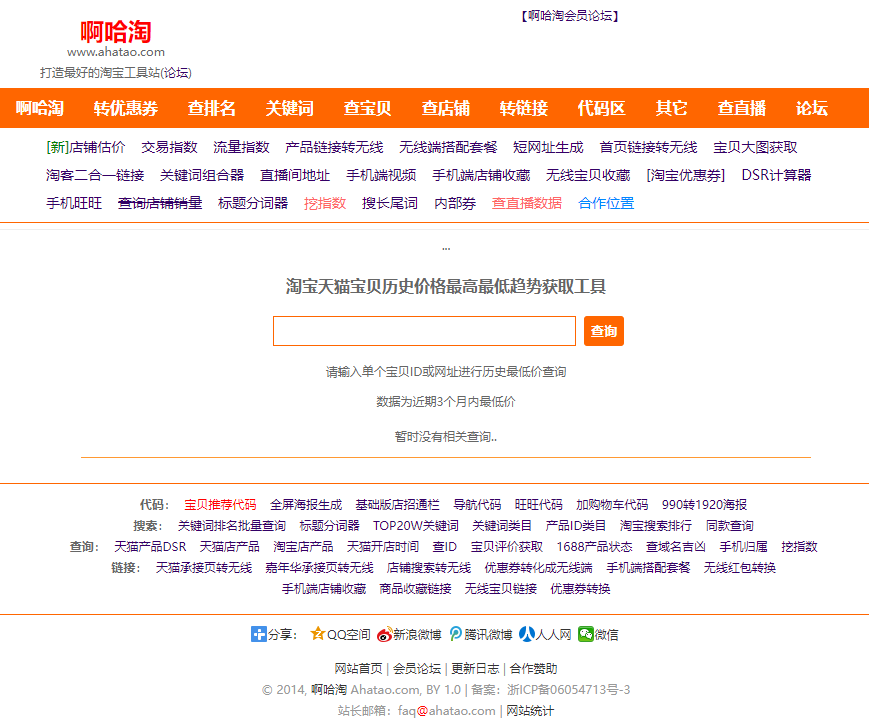Open the blue 分享 plus icon
Screen dimensions: 869x727
[258, 634]
